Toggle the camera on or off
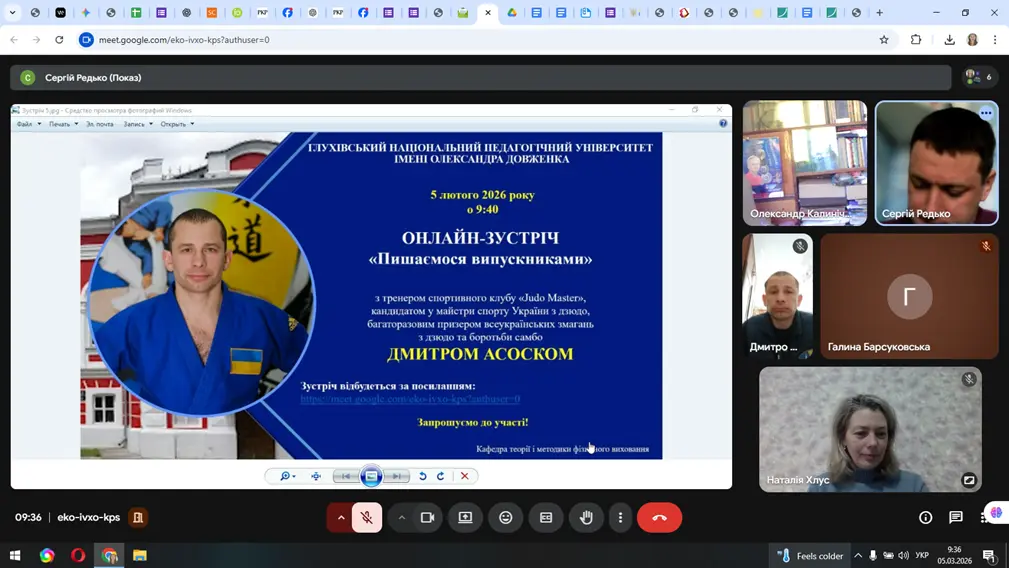The height and width of the screenshot is (568, 1009). [427, 517]
